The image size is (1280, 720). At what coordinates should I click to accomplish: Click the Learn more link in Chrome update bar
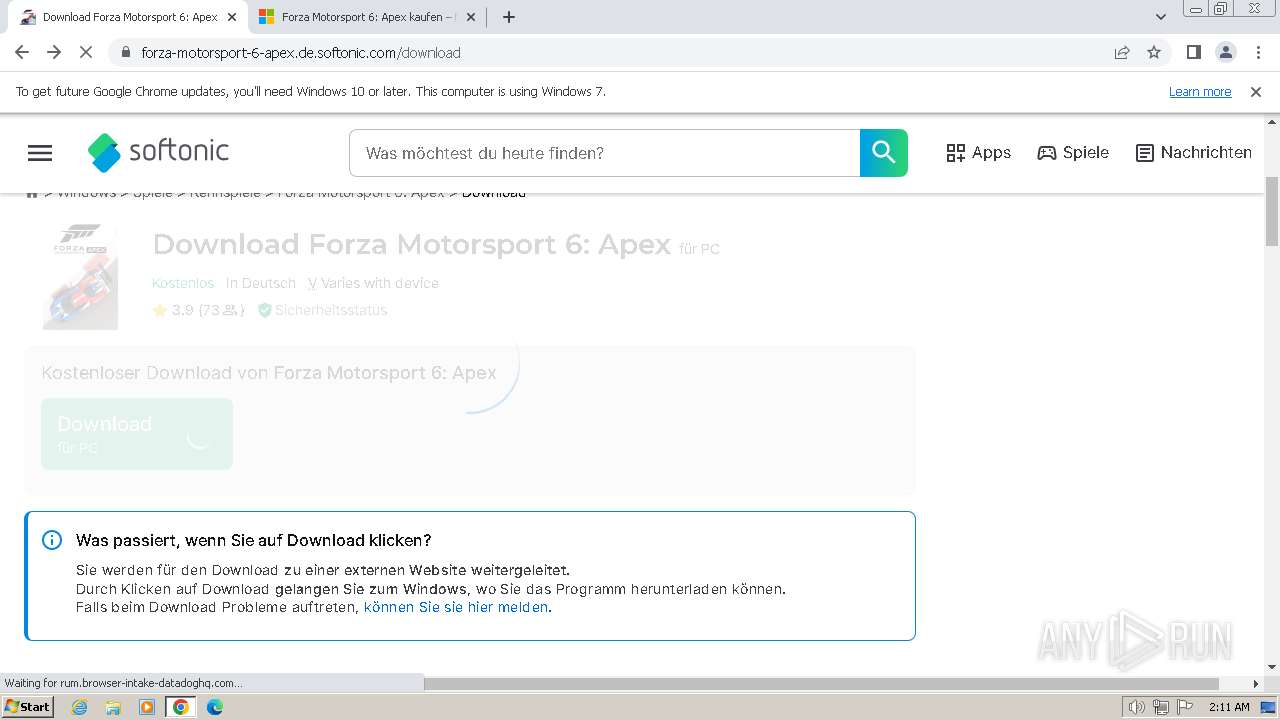pyautogui.click(x=1200, y=92)
